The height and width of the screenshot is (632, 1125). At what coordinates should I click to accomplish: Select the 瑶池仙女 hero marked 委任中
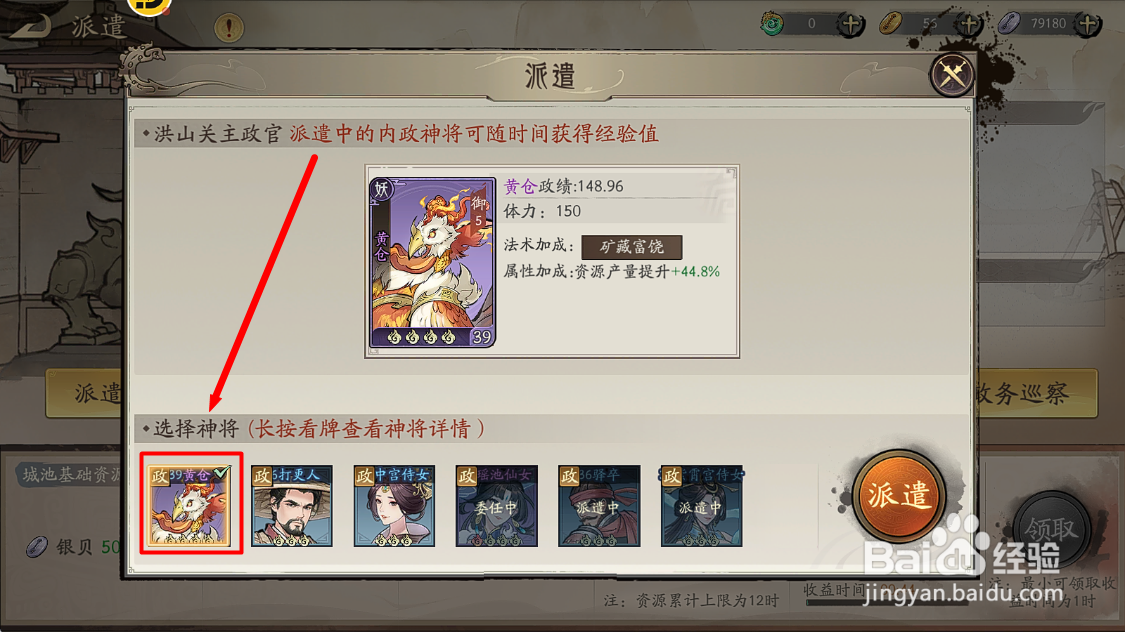[x=496, y=506]
